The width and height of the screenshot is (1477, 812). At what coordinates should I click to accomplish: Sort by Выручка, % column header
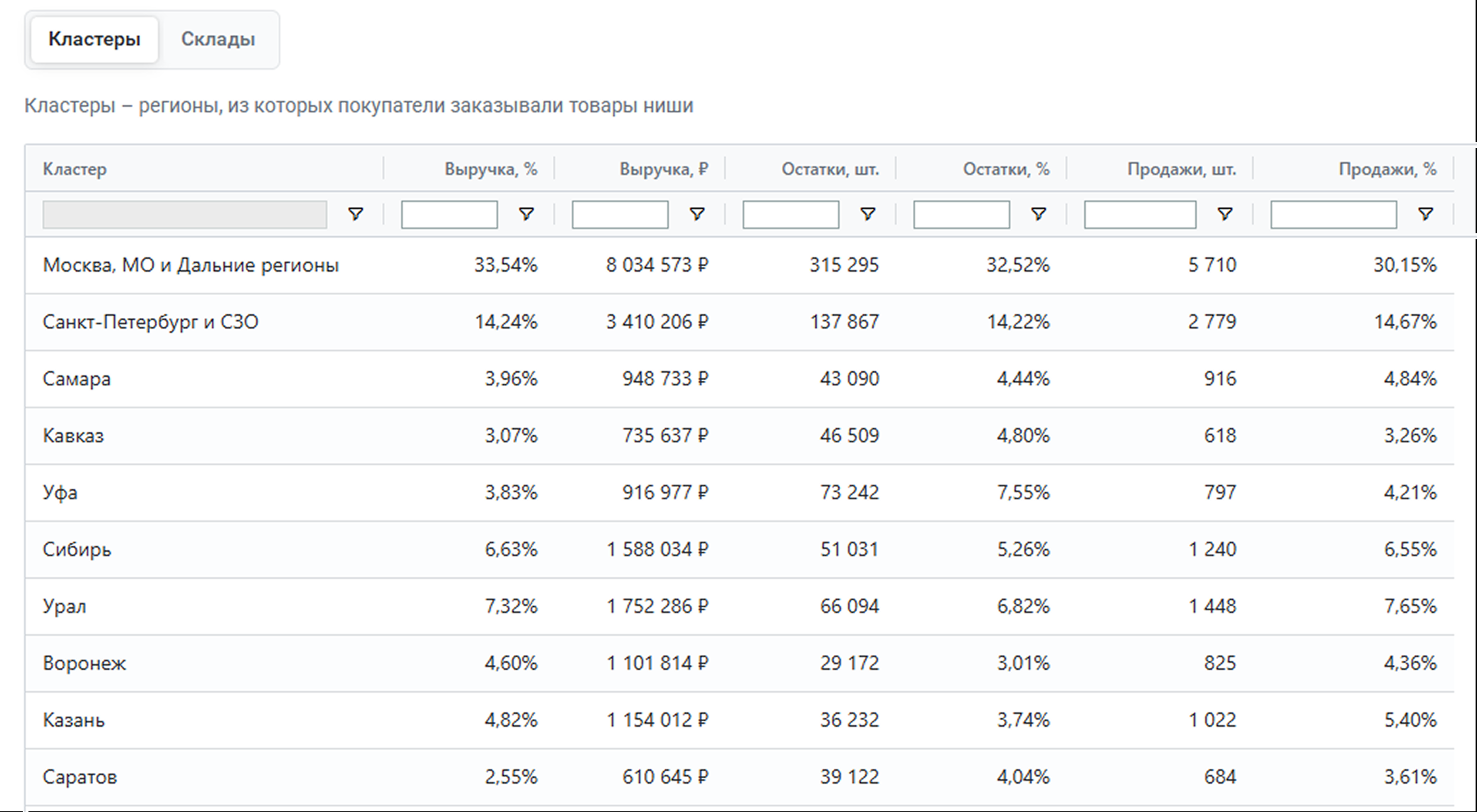coord(490,169)
